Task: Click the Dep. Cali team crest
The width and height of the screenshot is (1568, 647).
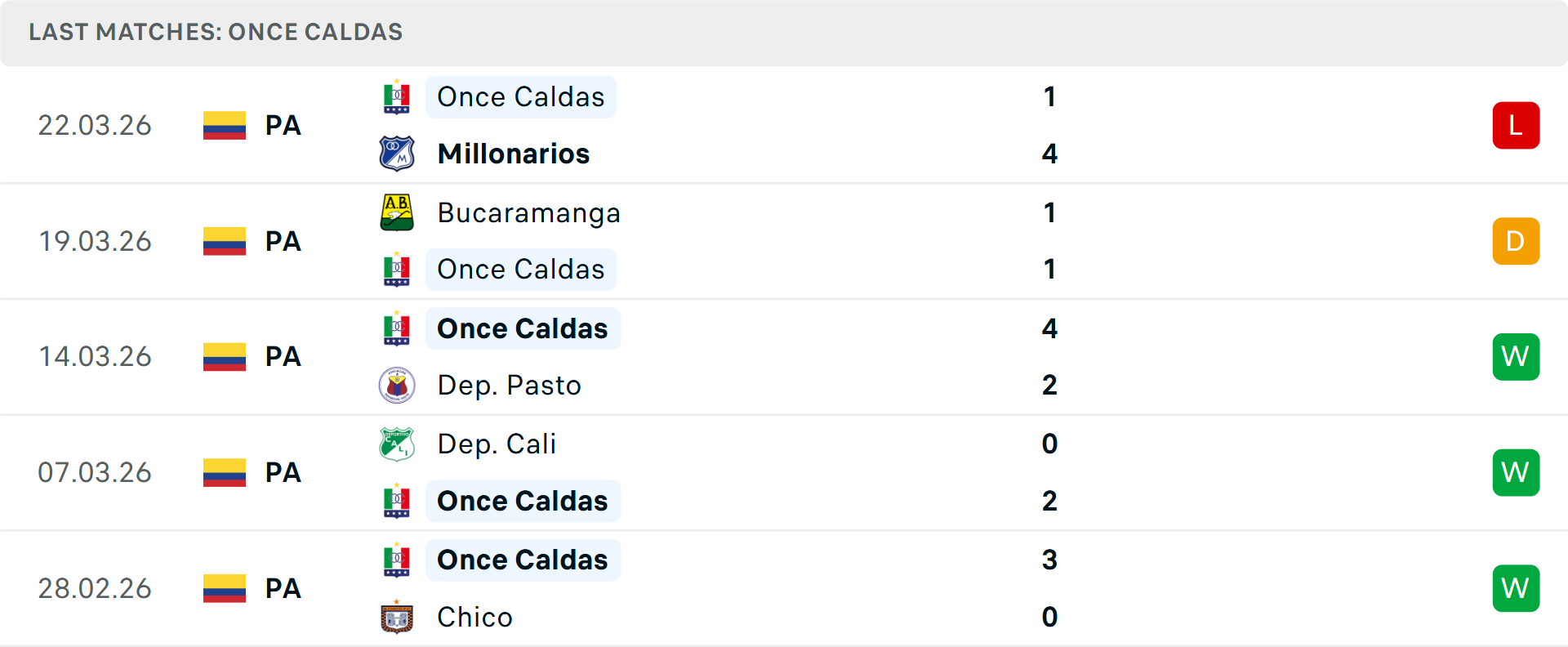Action: point(397,444)
